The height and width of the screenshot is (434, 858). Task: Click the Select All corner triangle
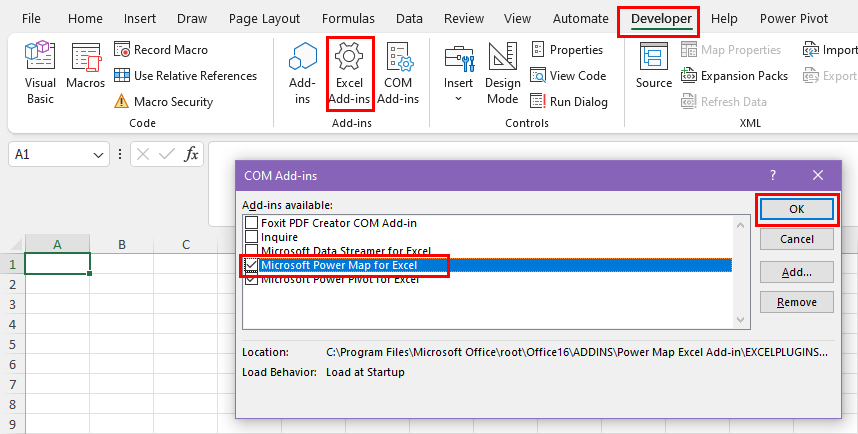point(15,245)
